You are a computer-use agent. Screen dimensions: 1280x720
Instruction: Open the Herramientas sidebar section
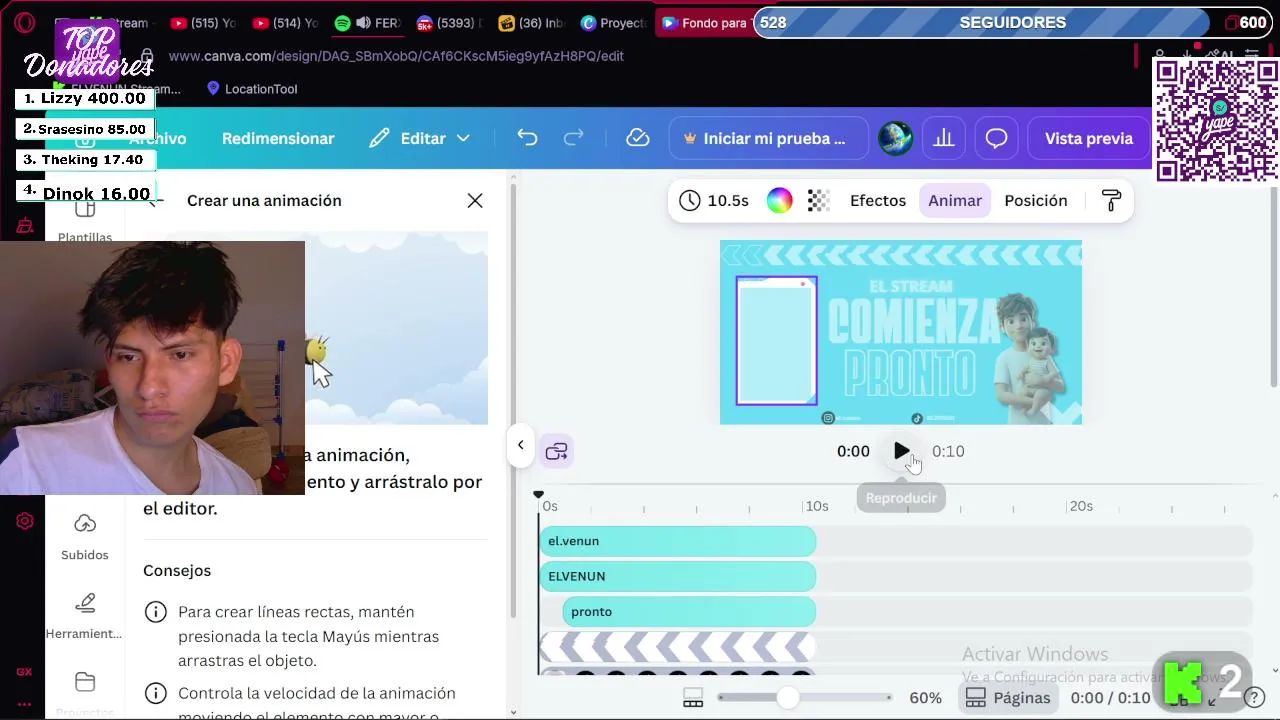tap(85, 615)
